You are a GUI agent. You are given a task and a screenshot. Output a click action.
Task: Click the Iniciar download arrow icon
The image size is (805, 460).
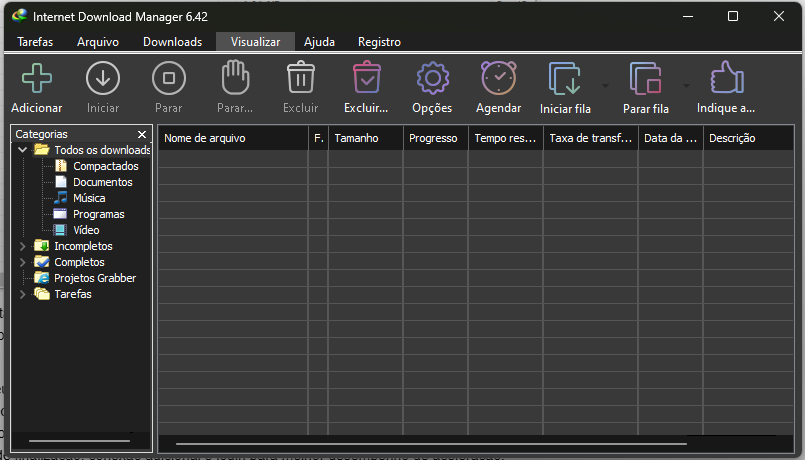tap(103, 79)
